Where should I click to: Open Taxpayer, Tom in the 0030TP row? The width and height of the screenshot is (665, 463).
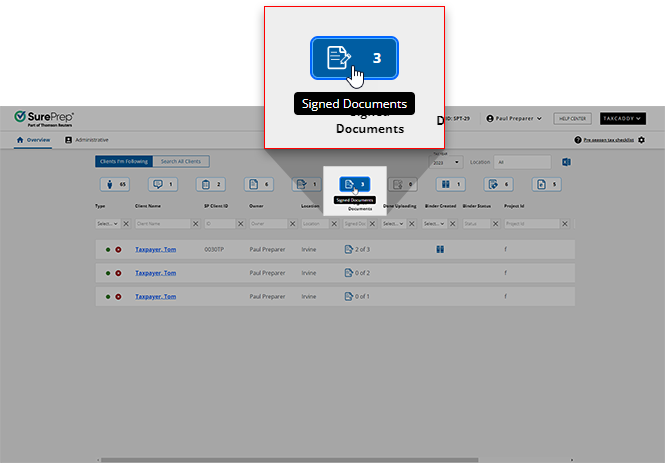[x=156, y=249]
